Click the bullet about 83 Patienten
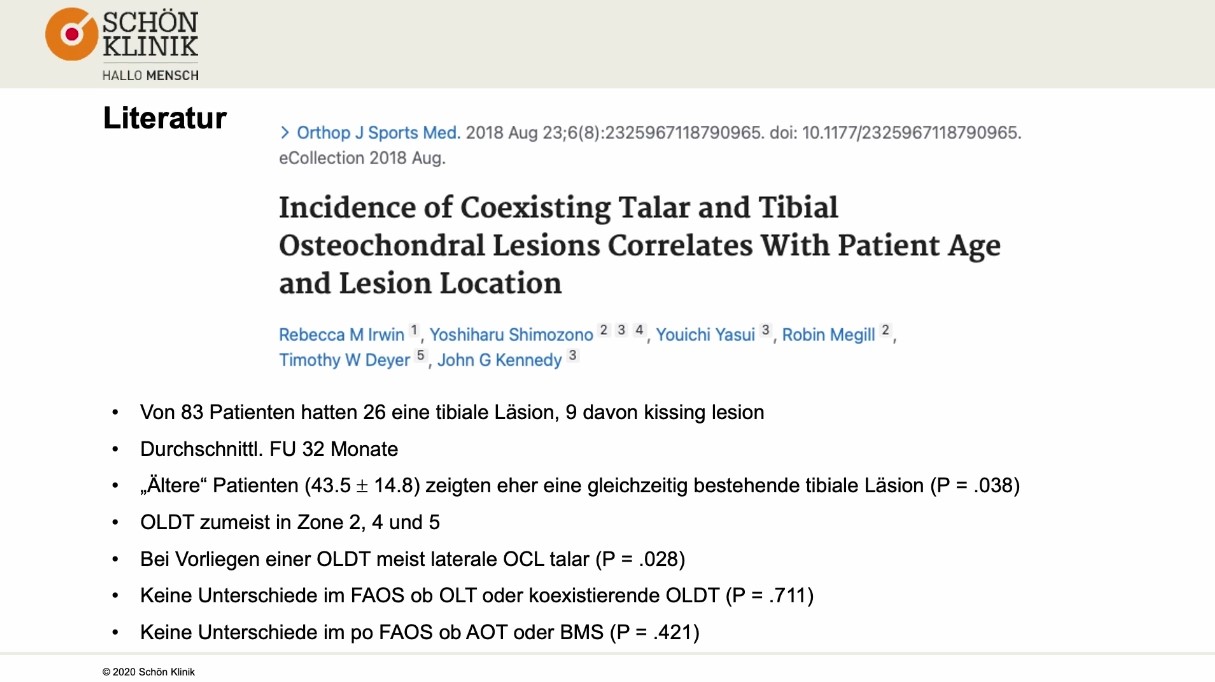 [452, 412]
